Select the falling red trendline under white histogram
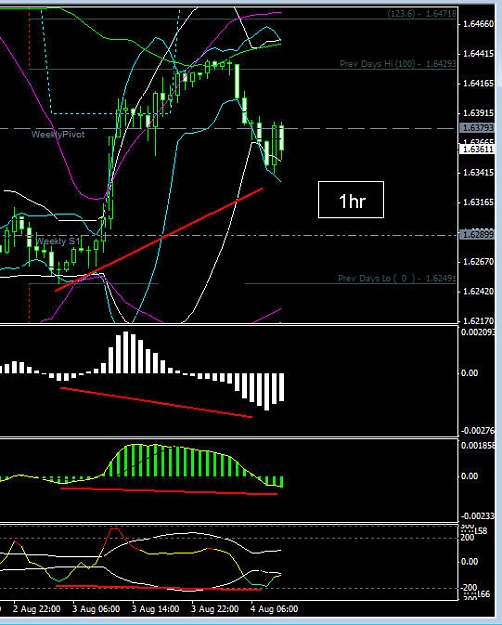Screen dimensions: 502x625 click(156, 402)
